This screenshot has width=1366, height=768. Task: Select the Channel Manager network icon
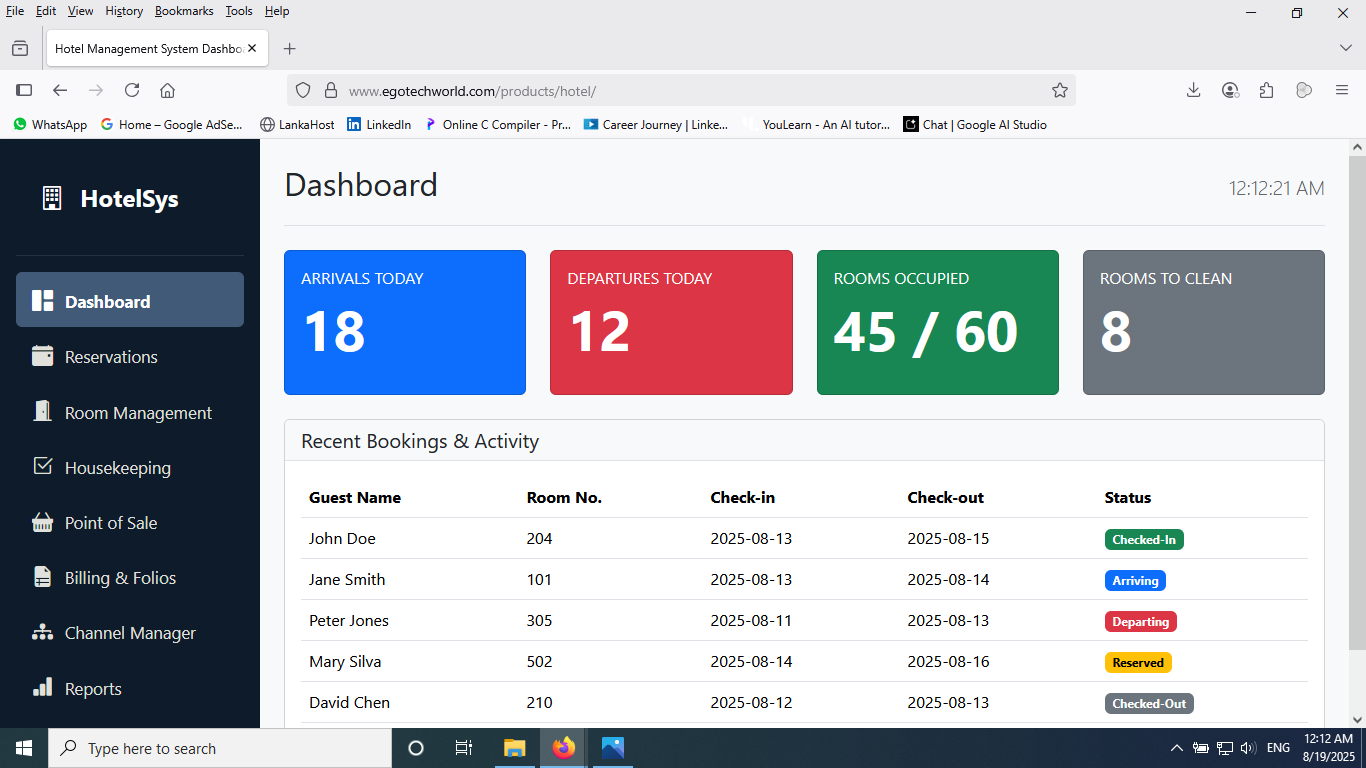[42, 632]
